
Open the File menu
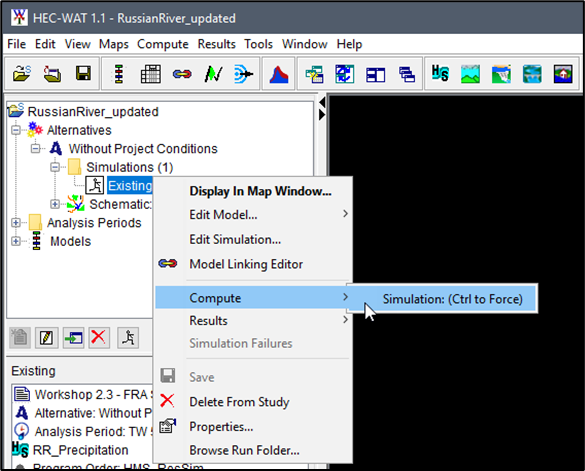tap(17, 44)
